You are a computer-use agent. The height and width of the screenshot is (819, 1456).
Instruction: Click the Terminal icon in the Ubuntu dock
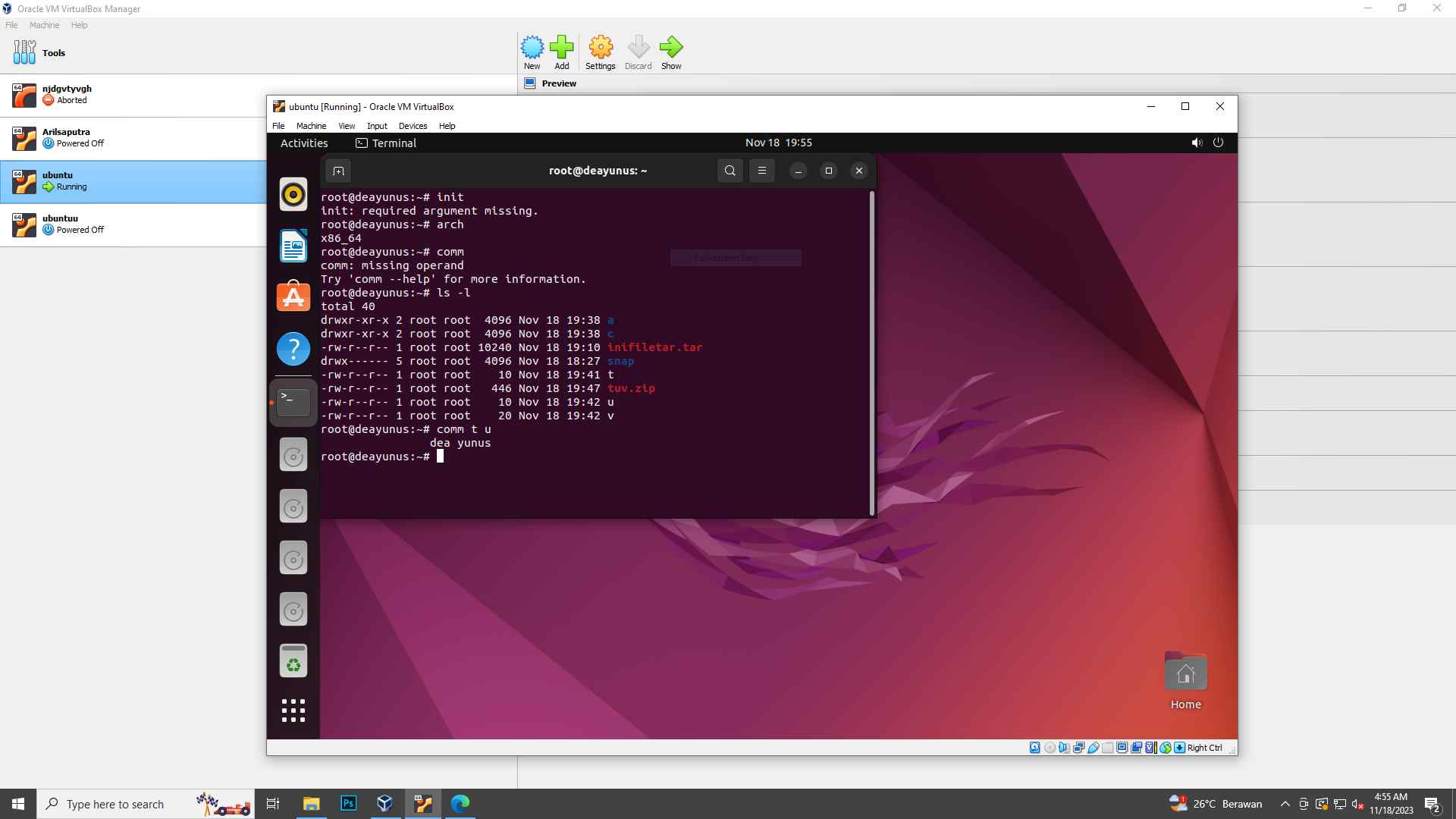[293, 402]
